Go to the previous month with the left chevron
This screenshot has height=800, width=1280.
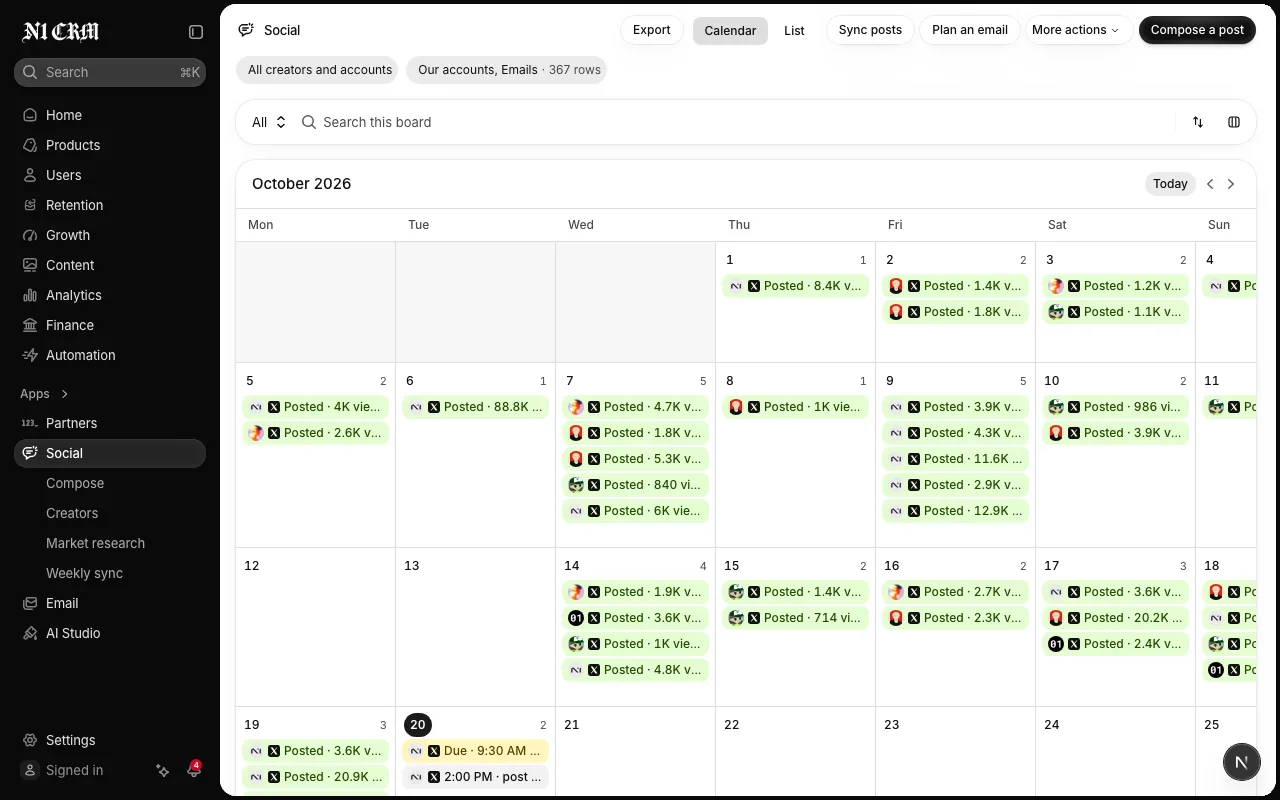(x=1210, y=184)
